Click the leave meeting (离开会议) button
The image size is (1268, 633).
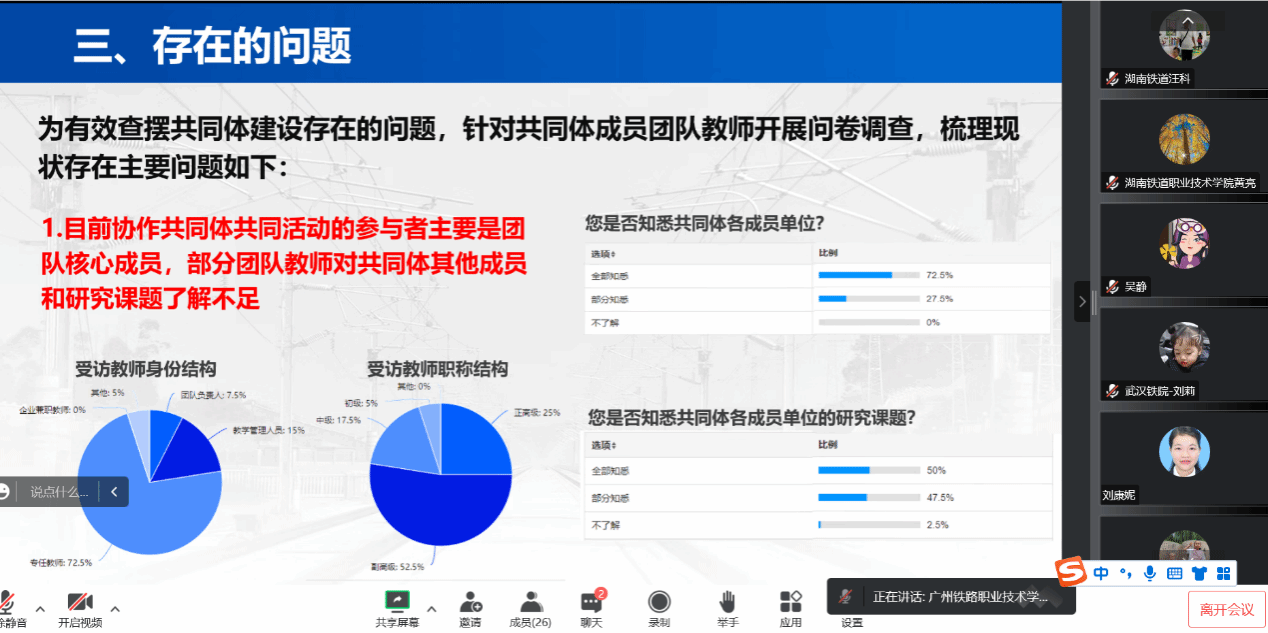point(1226,609)
